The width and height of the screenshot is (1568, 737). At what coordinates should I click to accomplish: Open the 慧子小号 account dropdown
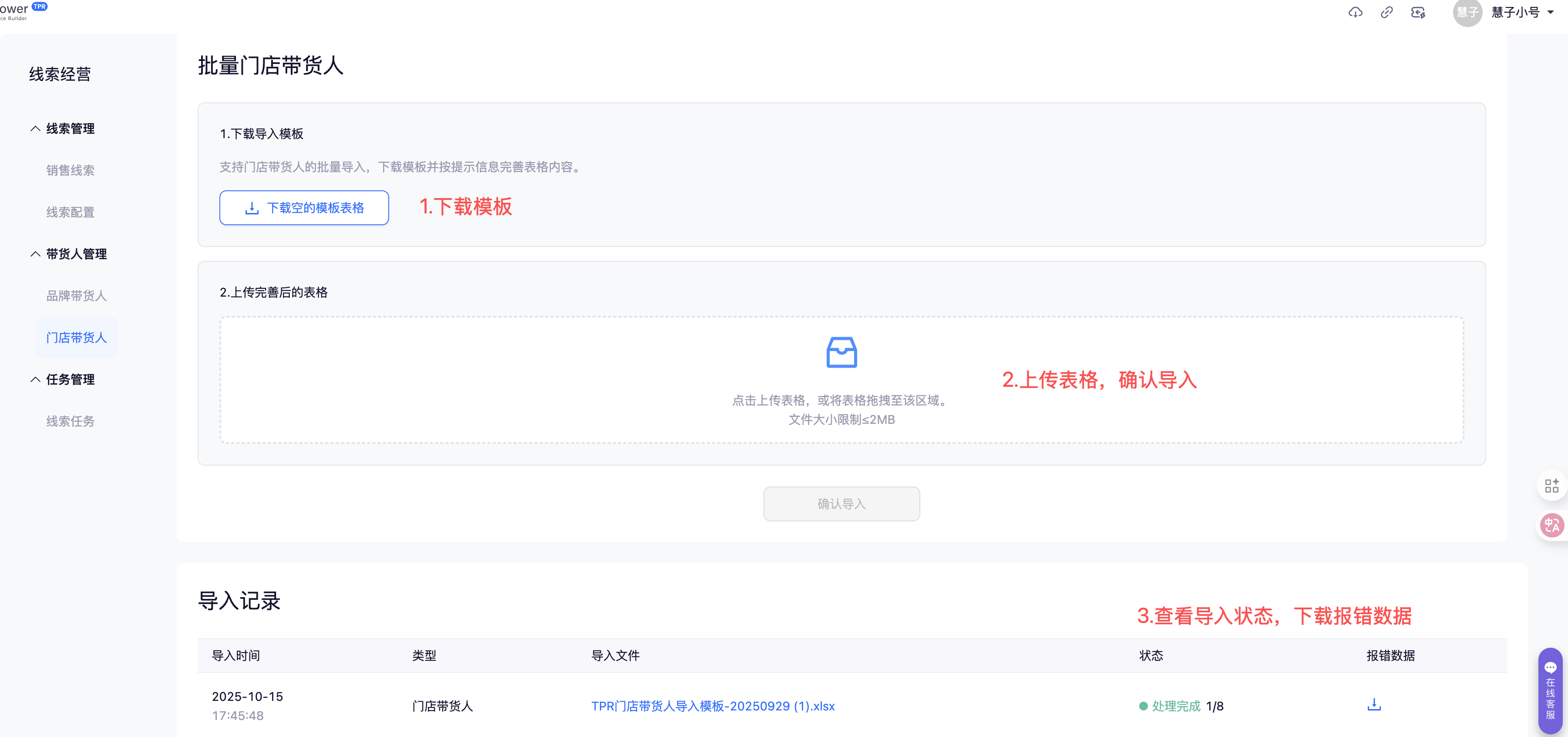1522,12
